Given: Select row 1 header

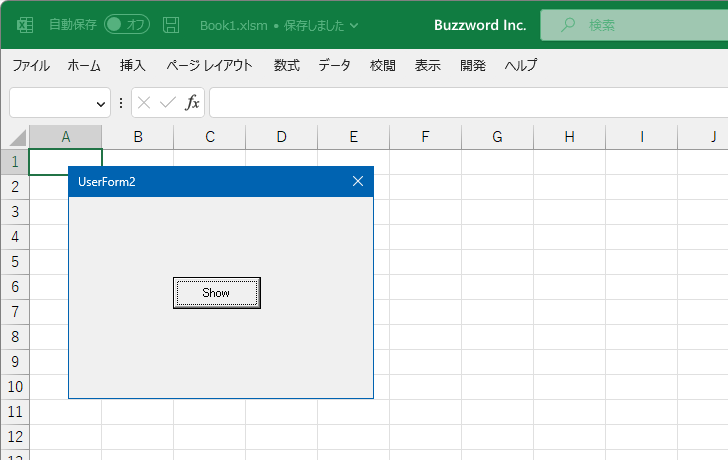Looking at the screenshot, I should 15,162.
